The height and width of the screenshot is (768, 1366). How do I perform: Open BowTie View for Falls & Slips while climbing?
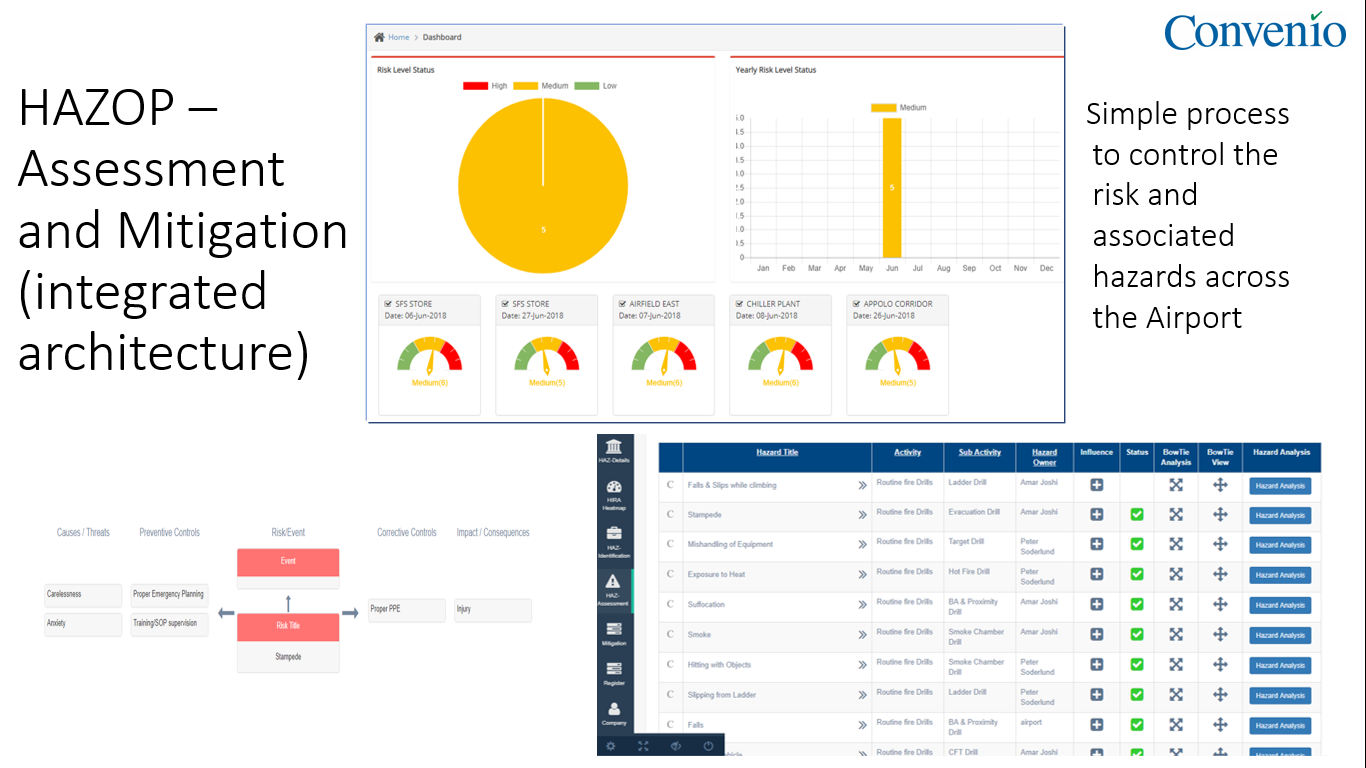1220,485
